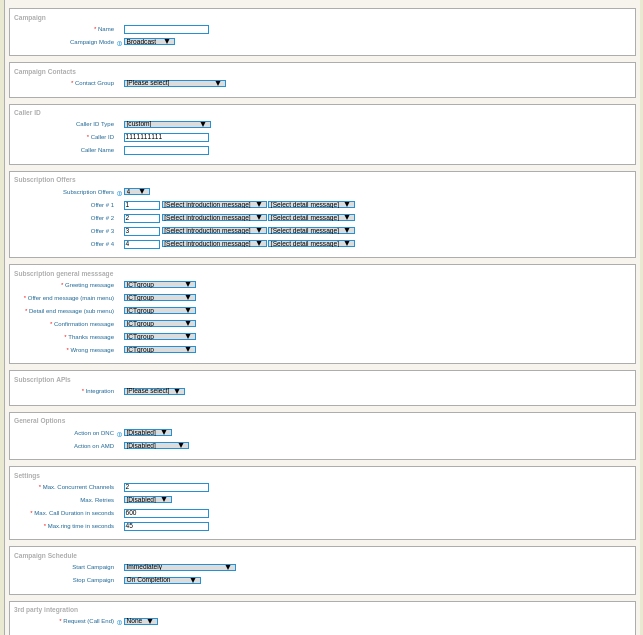Click the Offer # 4 input field
Screen dimensions: 643x635
pos(141,244)
